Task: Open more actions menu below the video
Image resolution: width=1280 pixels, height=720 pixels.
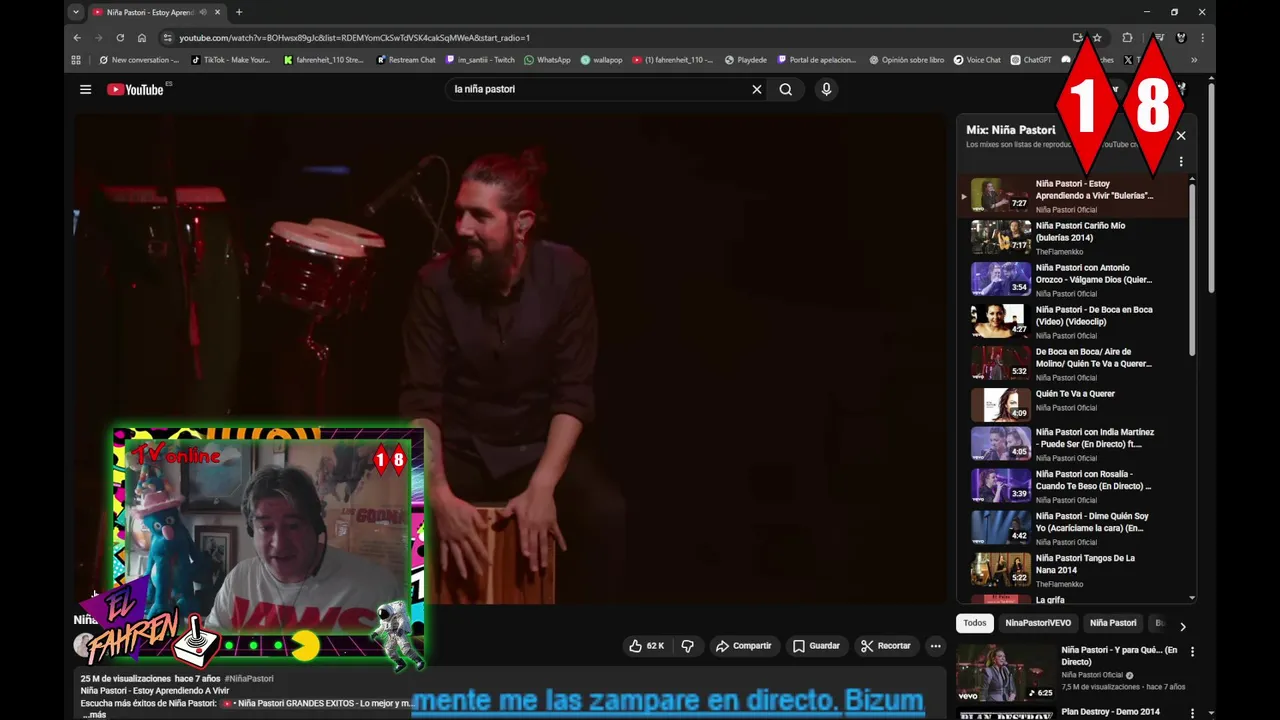Action: [936, 646]
